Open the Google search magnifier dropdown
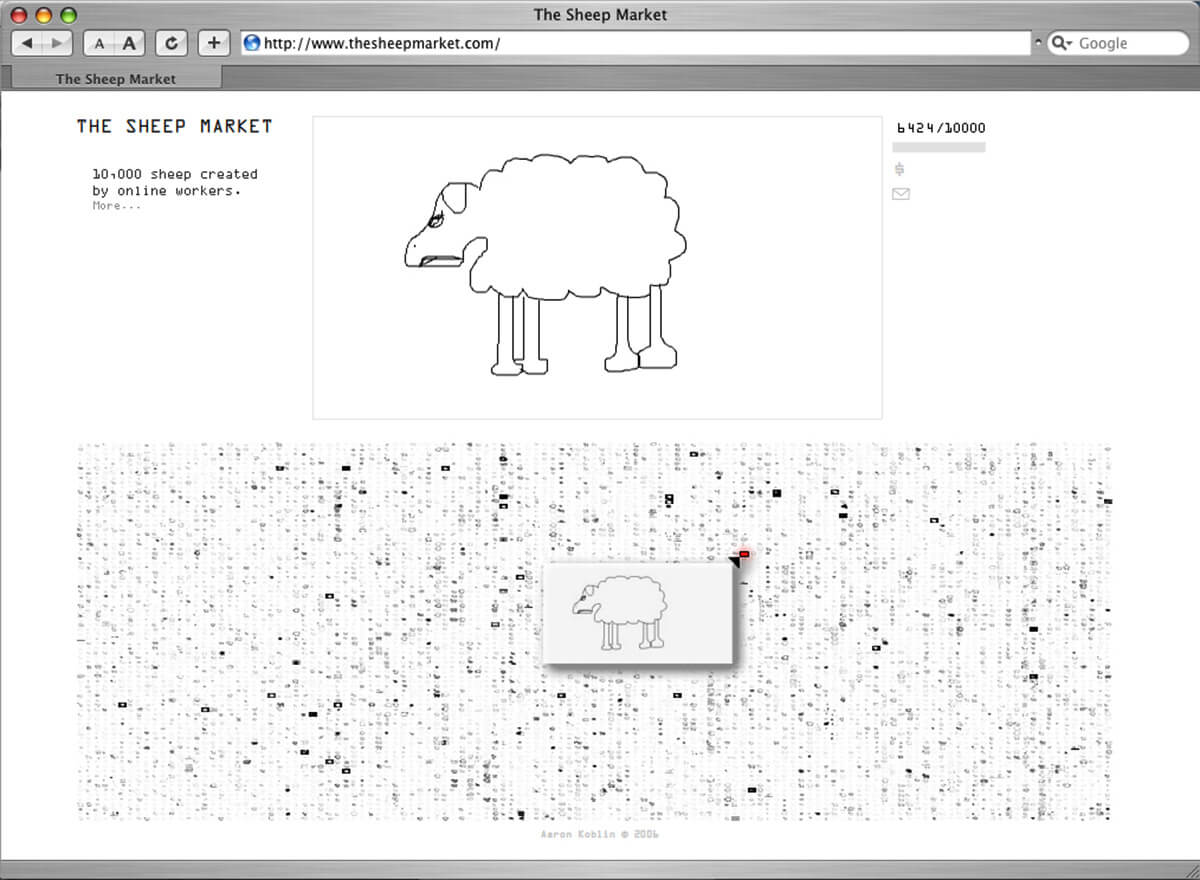The image size is (1200, 880). 1062,43
